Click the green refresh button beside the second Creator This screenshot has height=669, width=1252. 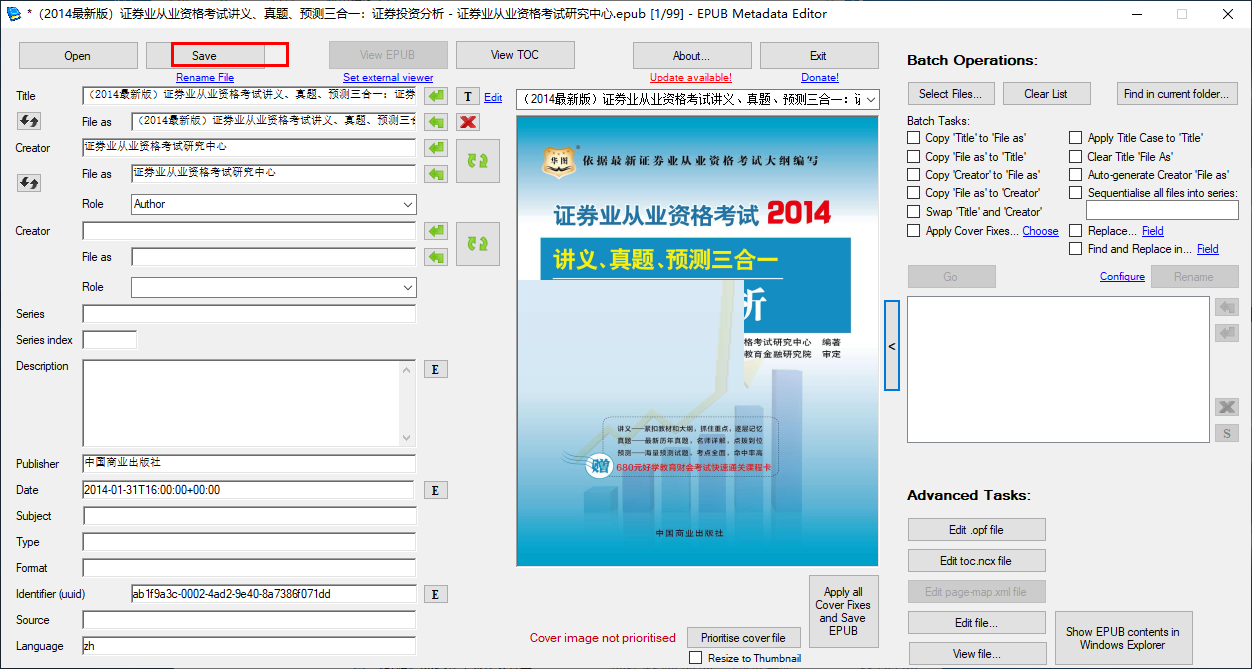pyautogui.click(x=478, y=244)
